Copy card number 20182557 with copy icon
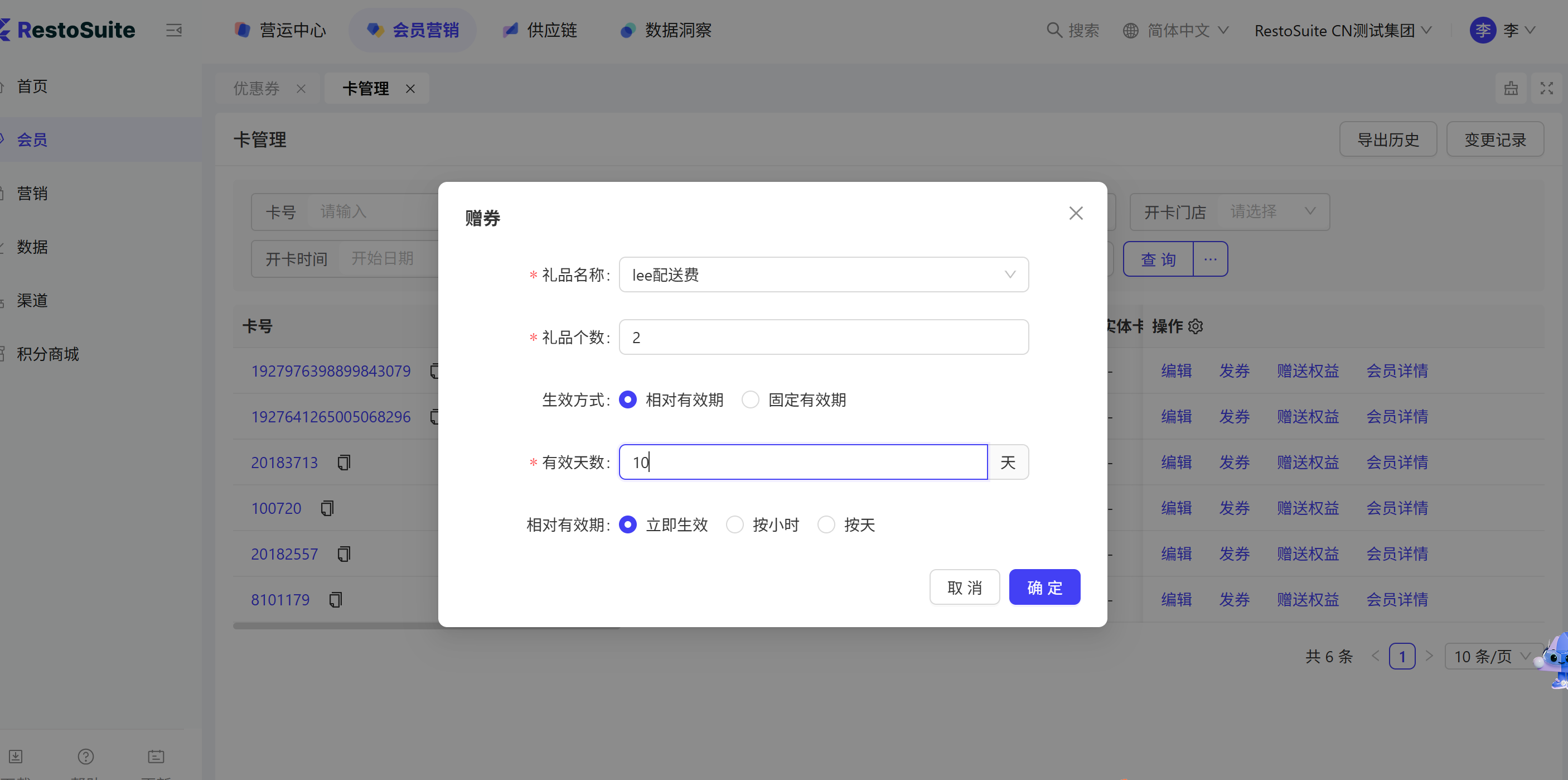The height and width of the screenshot is (780, 1568). click(x=344, y=554)
